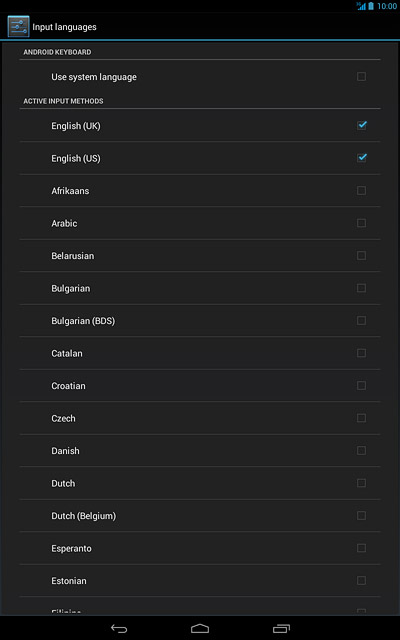400x640 pixels.
Task: Check the Catalan checkbox
Action: click(x=361, y=353)
